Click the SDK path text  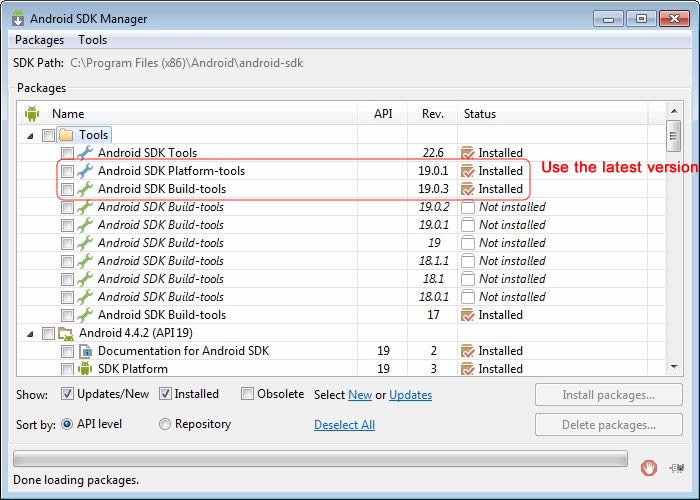point(187,63)
